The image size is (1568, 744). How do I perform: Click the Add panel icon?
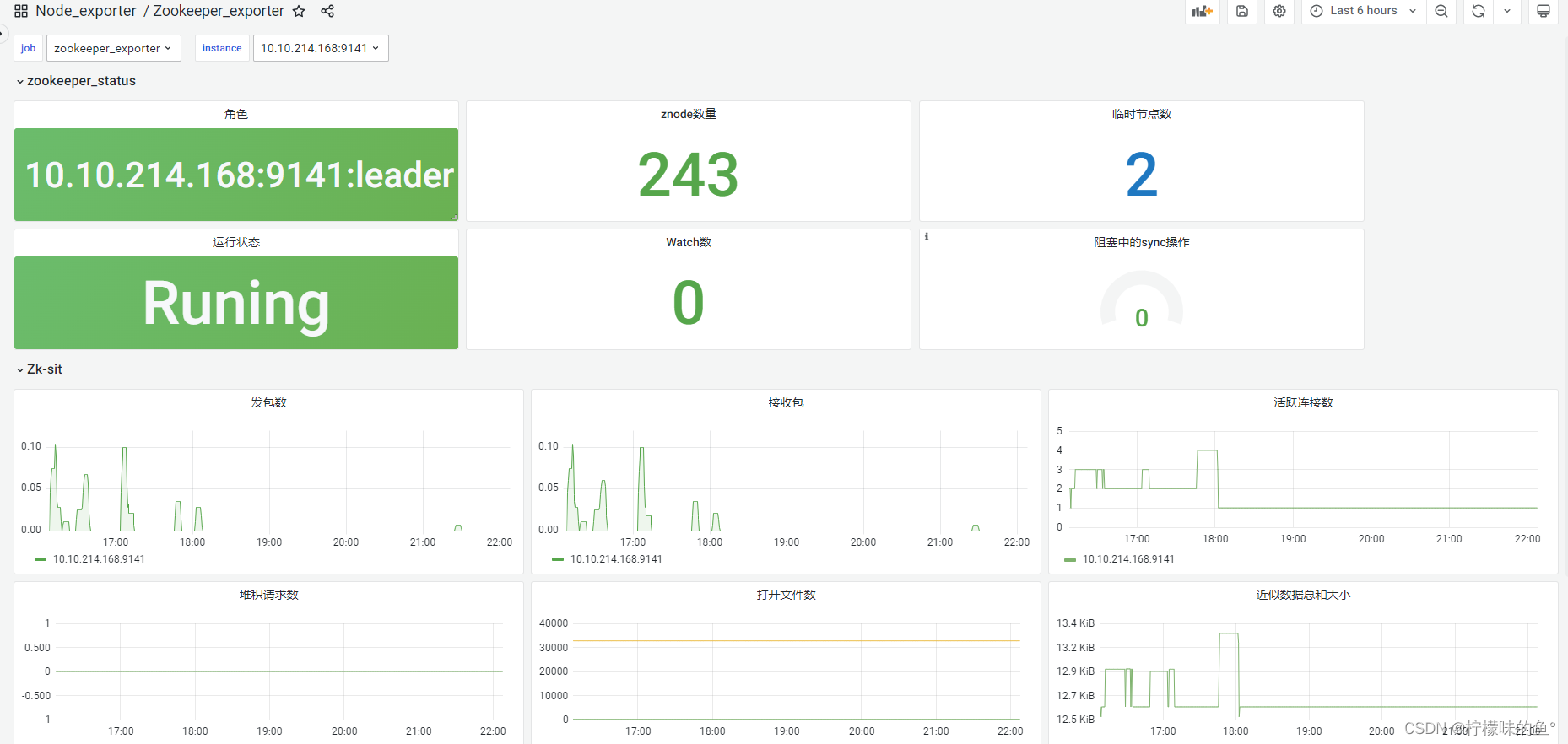(1202, 11)
